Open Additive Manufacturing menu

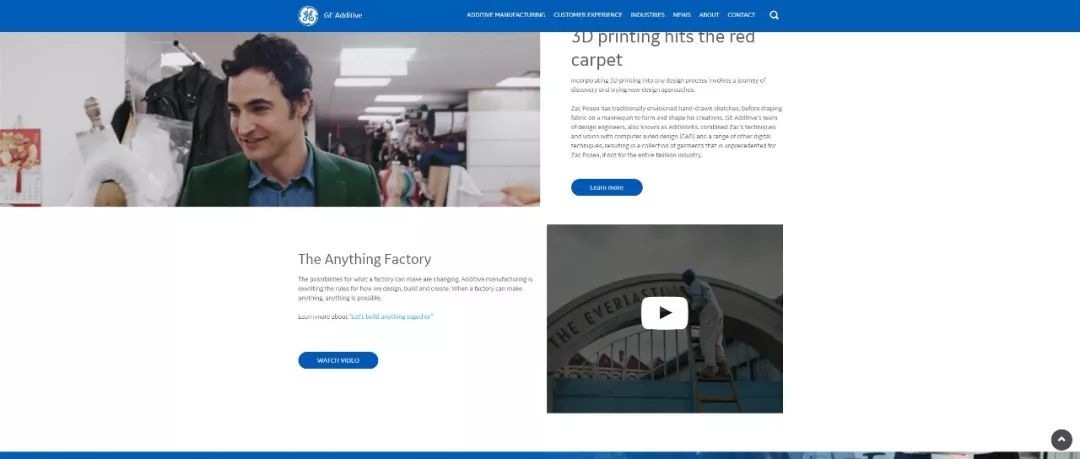tap(506, 15)
